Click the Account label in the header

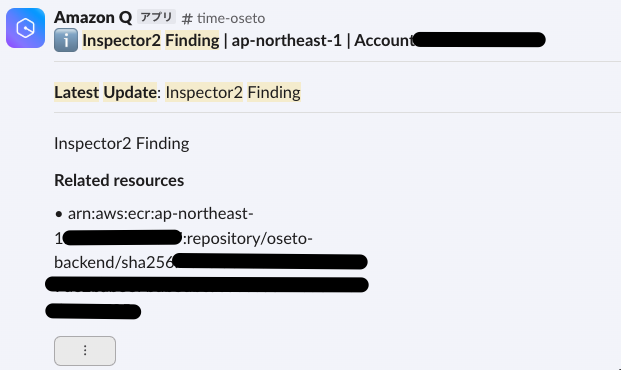coord(384,40)
